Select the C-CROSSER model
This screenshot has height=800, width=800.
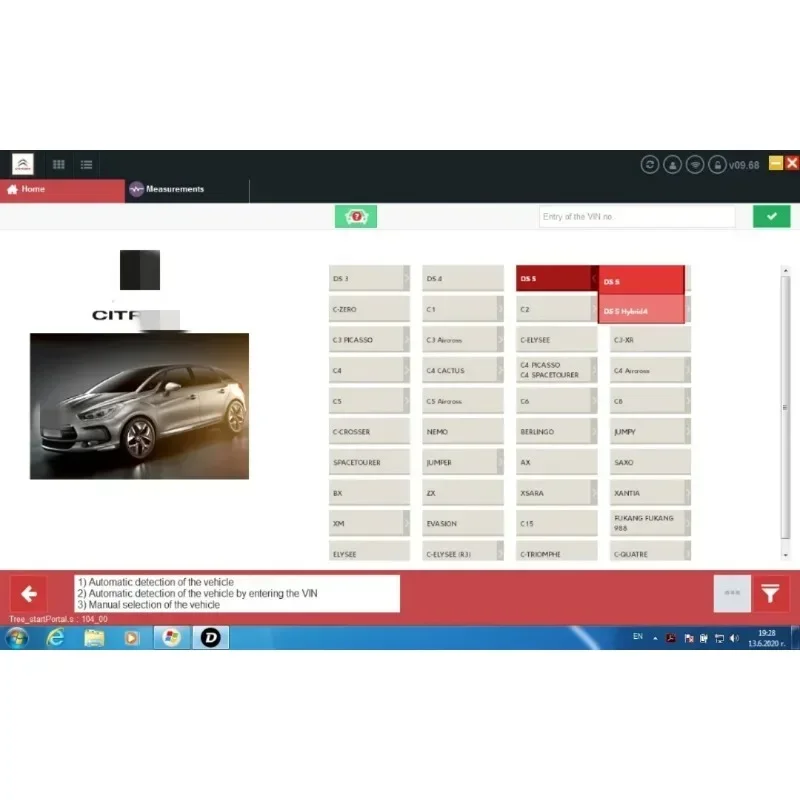(369, 432)
